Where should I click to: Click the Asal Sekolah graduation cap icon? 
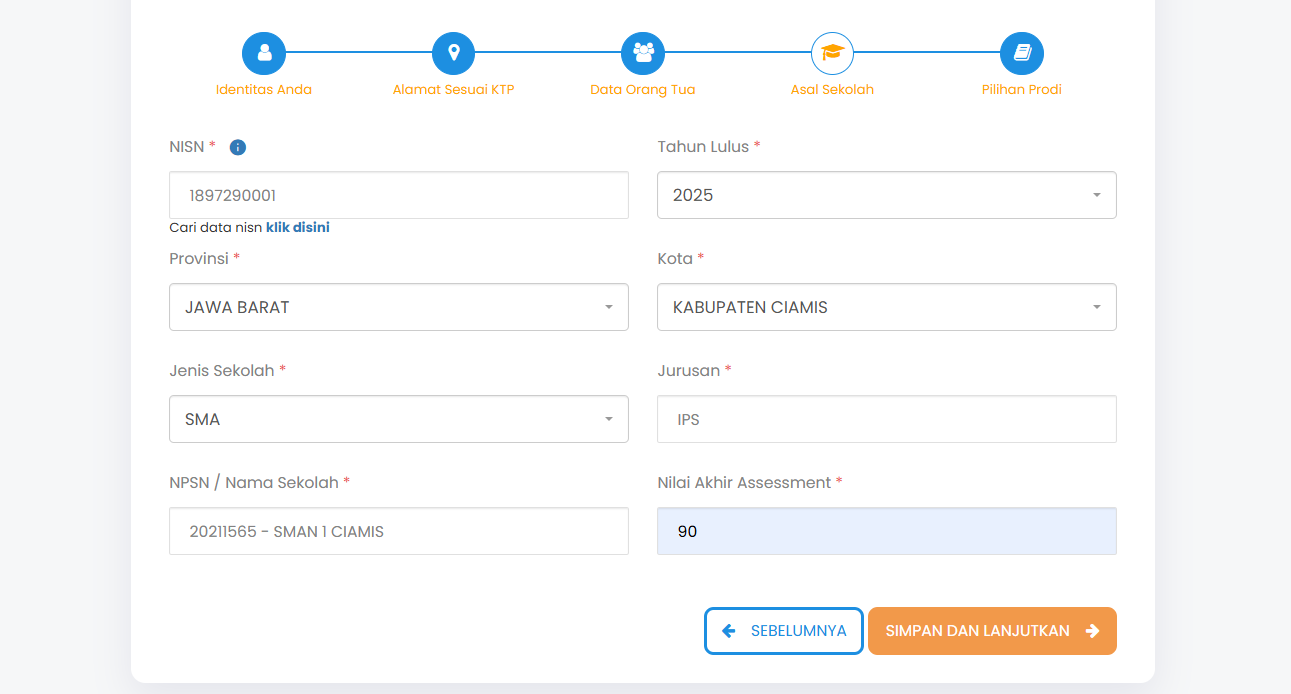pos(832,53)
